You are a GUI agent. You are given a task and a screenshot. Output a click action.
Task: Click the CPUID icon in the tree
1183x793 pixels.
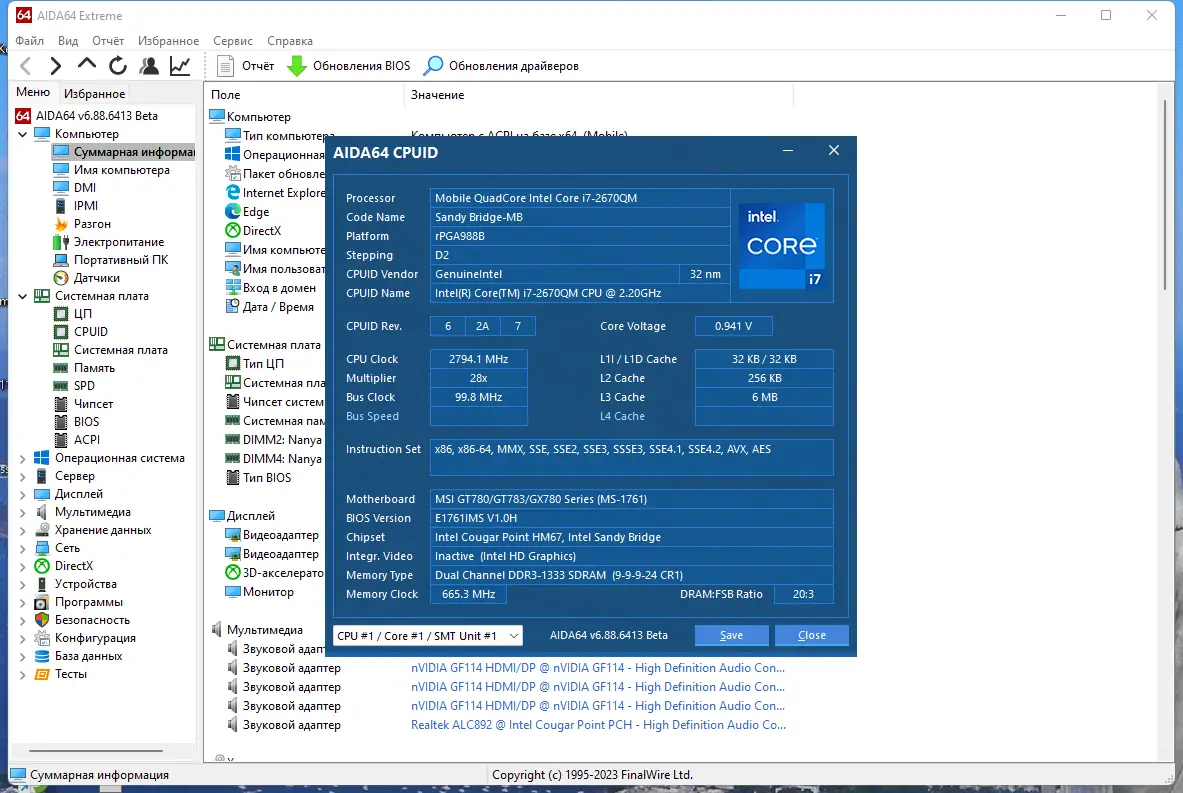[61, 332]
